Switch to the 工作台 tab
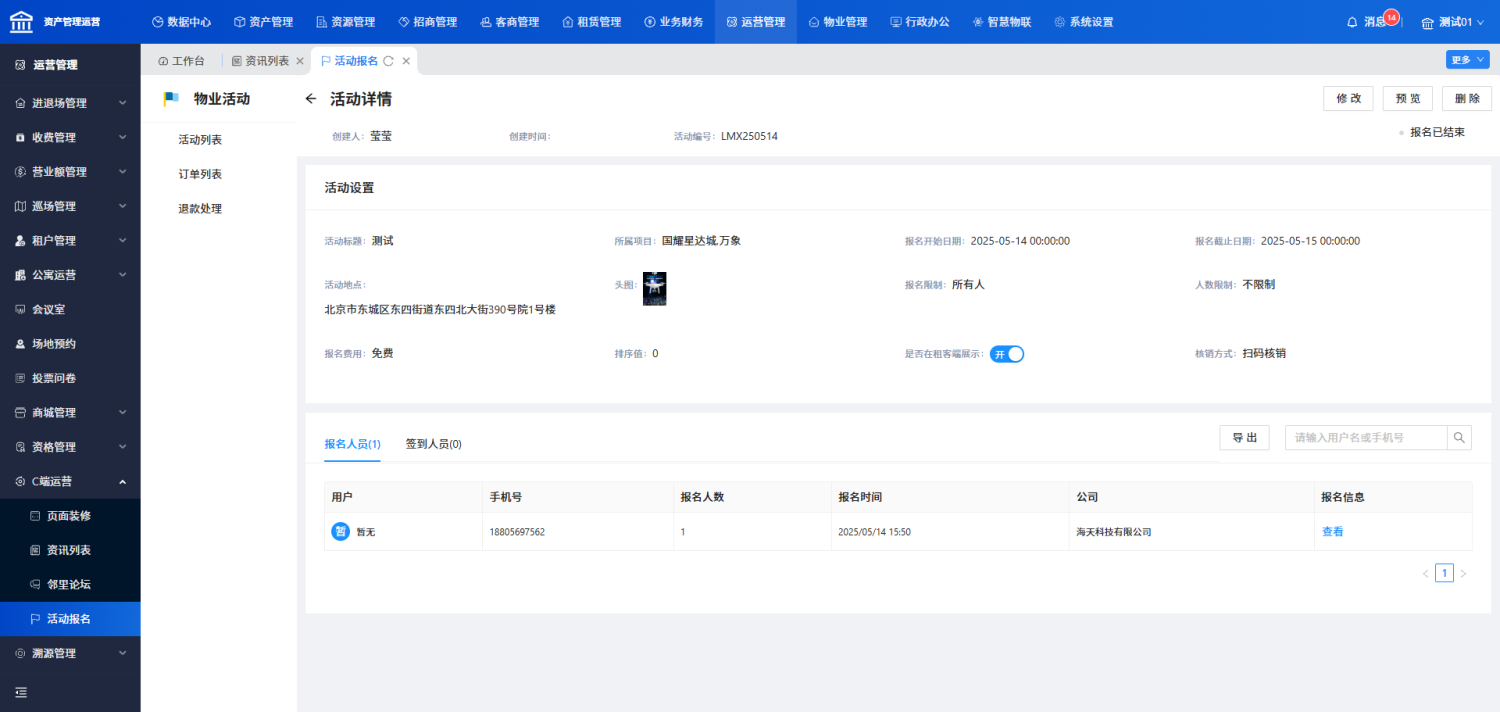Viewport: 1500px width, 712px height. pyautogui.click(x=181, y=61)
